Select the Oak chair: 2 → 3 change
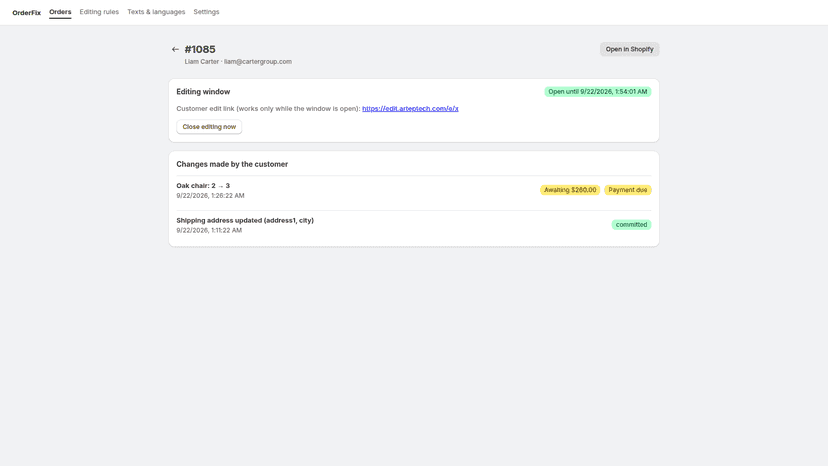This screenshot has height=466, width=828. tap(203, 185)
